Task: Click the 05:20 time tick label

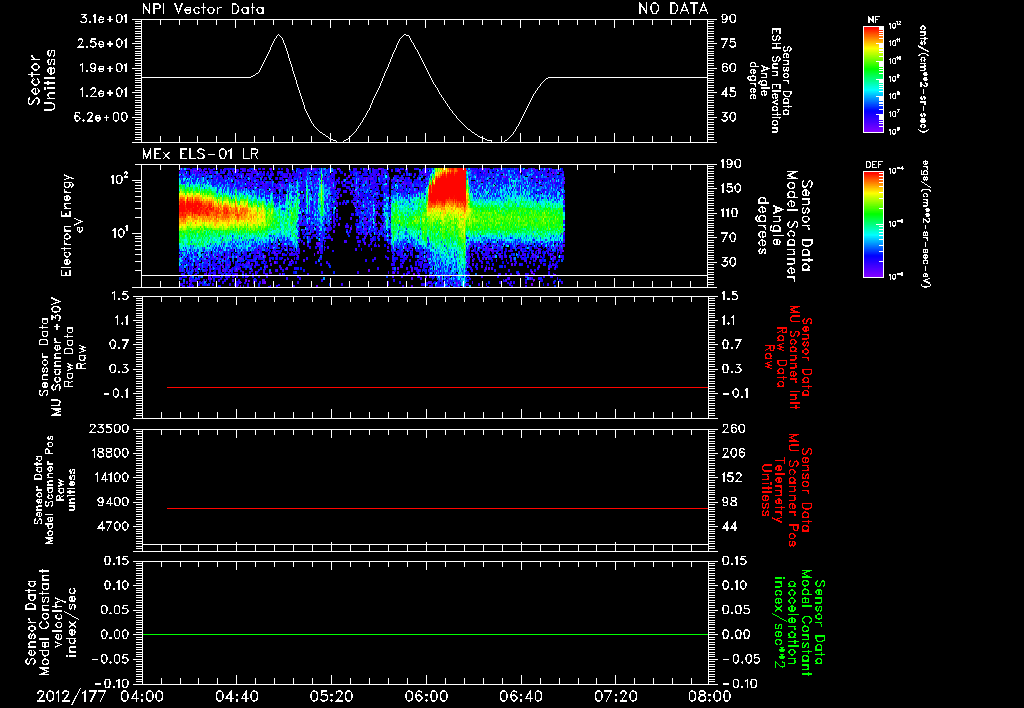Action: (331, 696)
